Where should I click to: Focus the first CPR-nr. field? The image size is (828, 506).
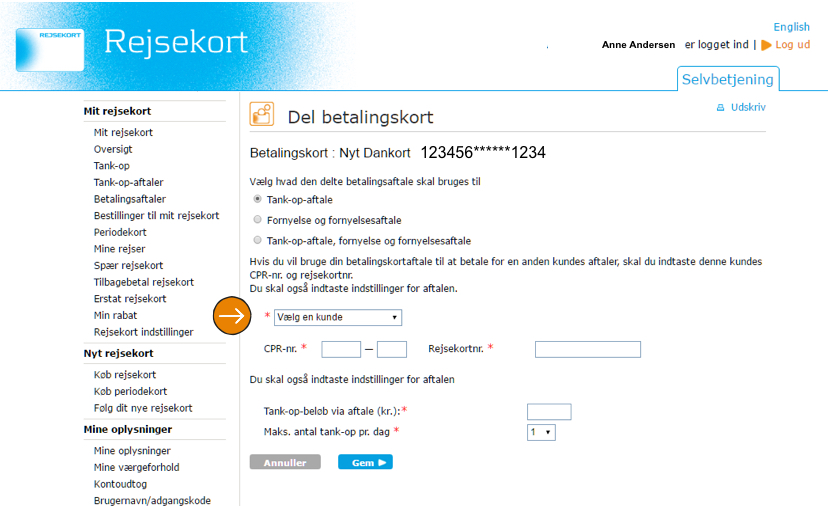click(x=340, y=349)
